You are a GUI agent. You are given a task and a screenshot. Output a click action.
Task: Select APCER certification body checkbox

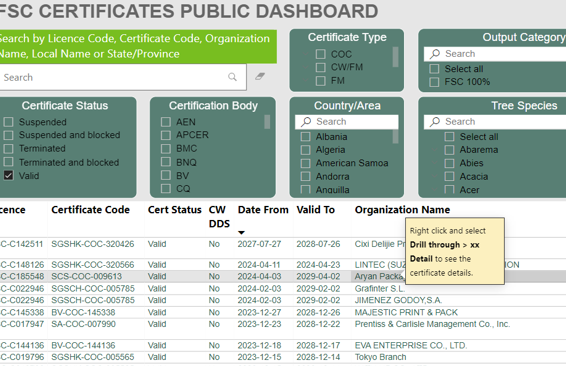tap(166, 135)
